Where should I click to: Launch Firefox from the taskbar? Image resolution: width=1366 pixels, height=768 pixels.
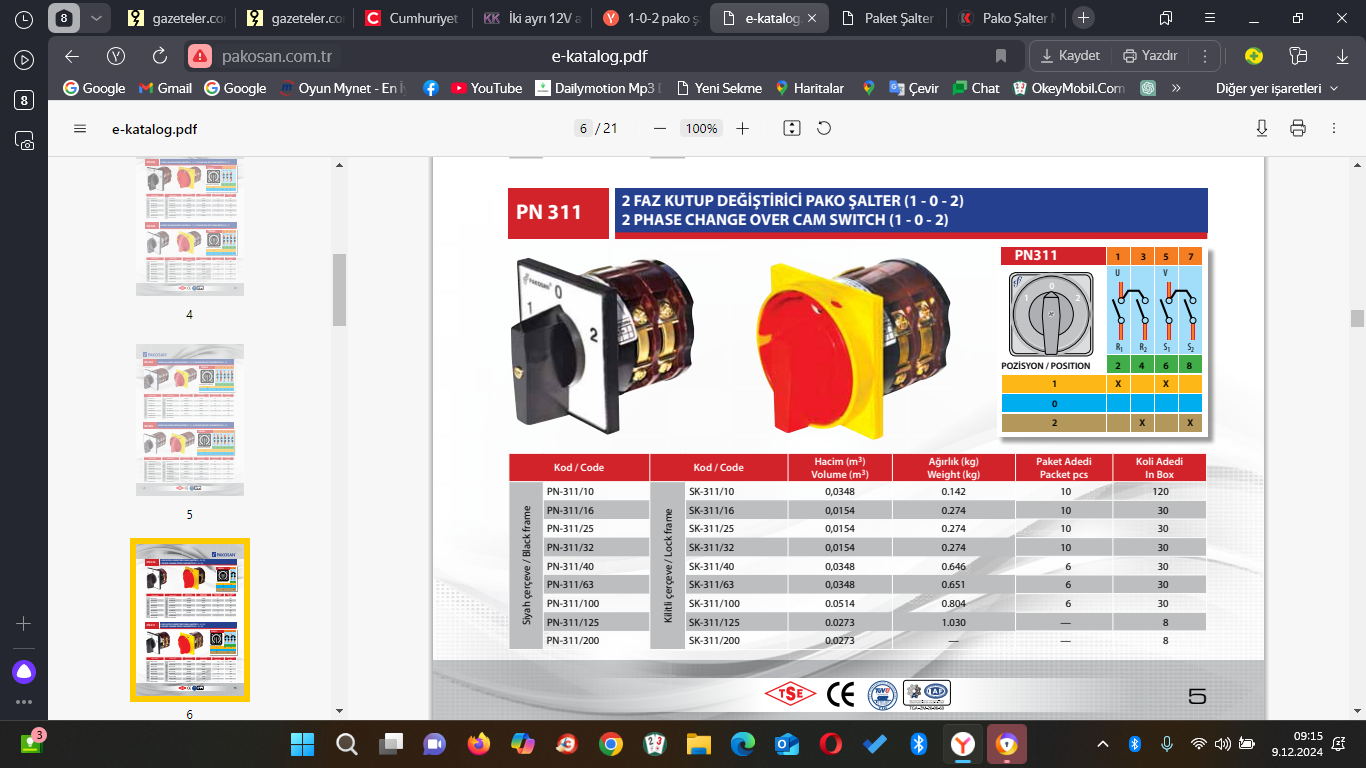pyautogui.click(x=478, y=744)
